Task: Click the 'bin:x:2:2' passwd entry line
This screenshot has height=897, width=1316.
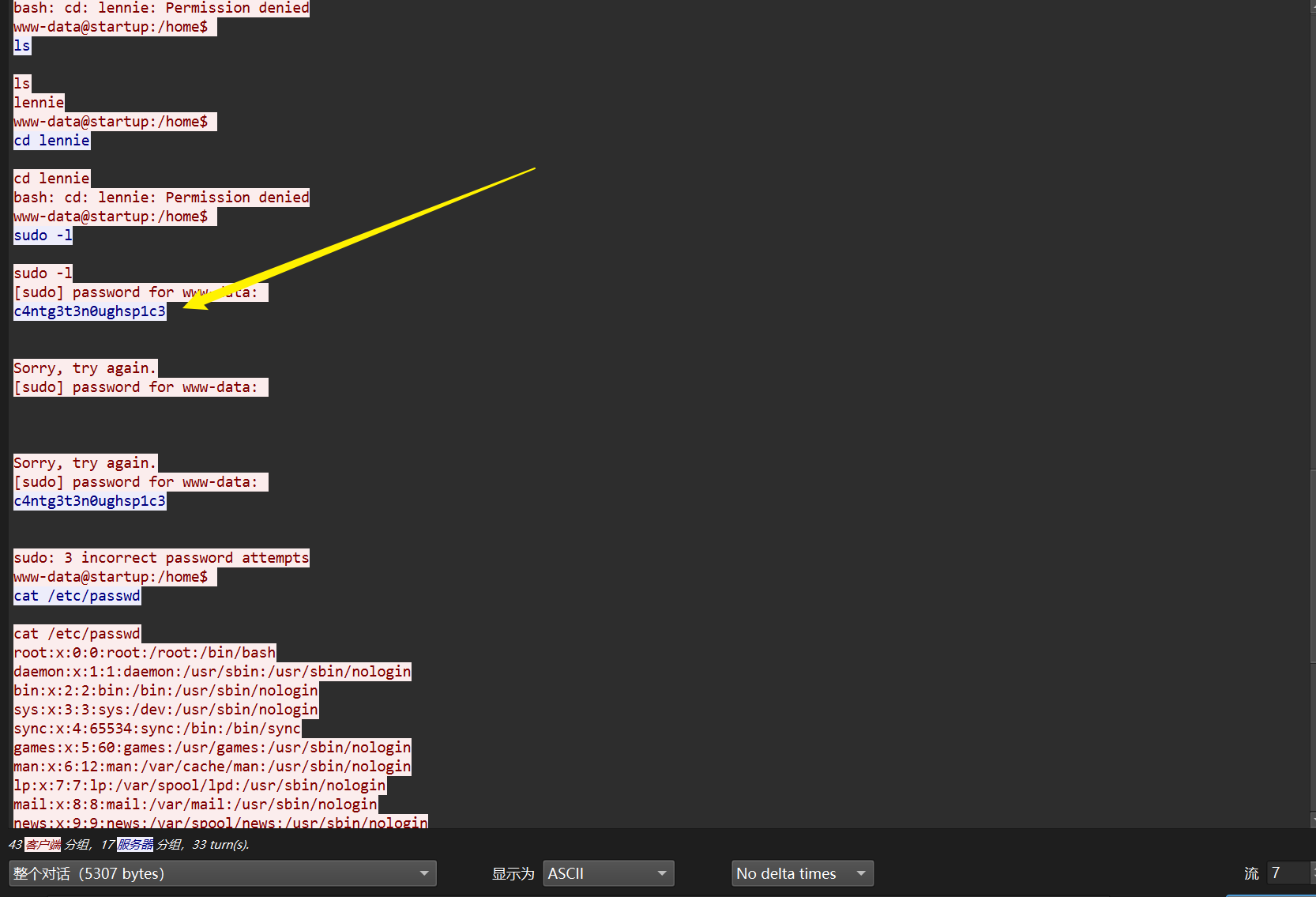Action: [x=166, y=691]
